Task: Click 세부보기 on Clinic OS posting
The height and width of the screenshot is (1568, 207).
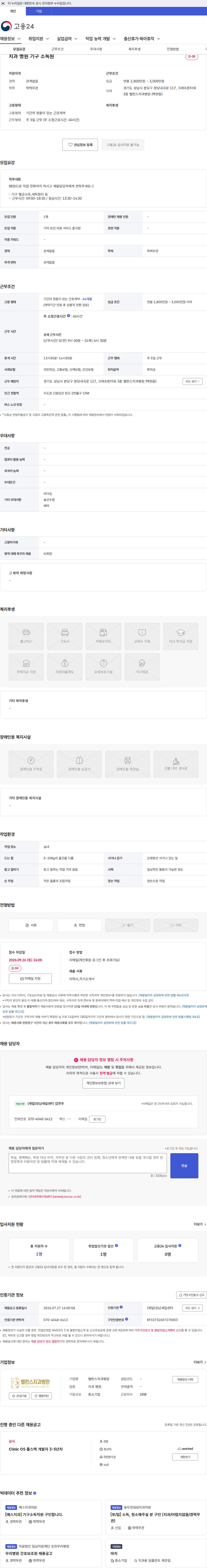Action: pos(185,1457)
